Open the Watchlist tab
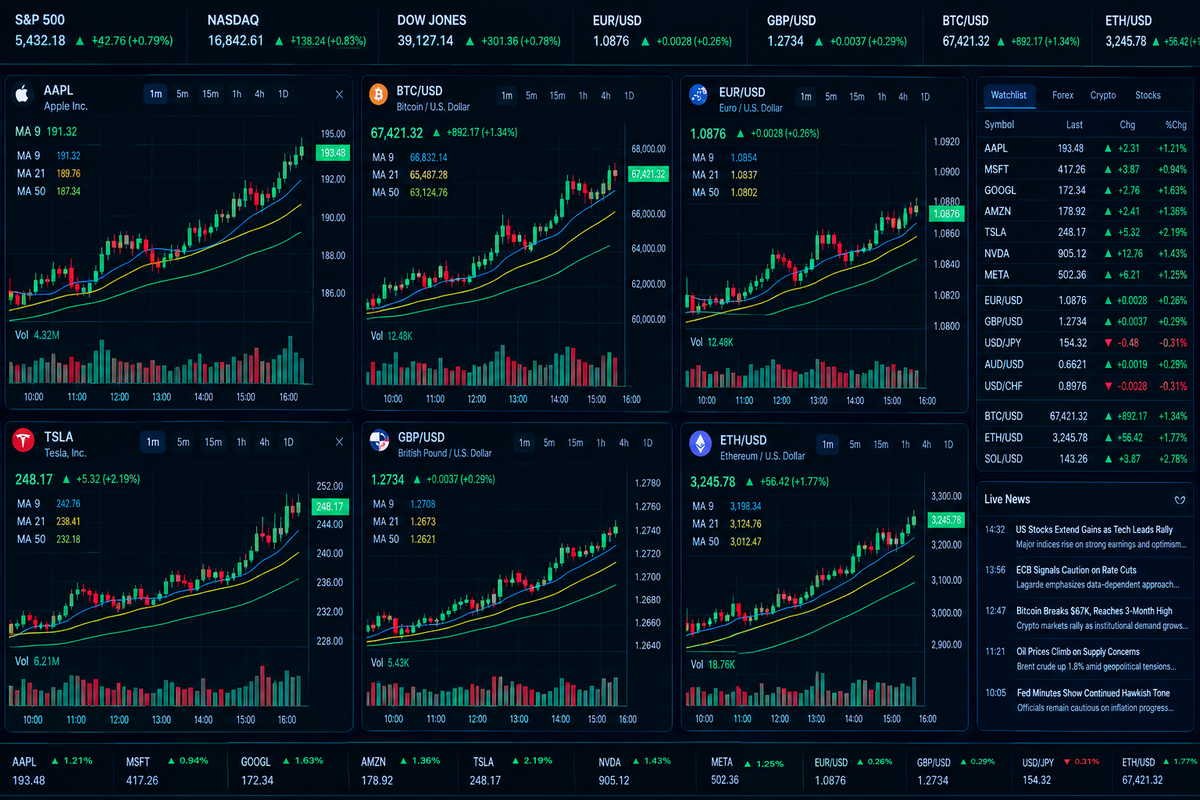The image size is (1200, 800). 1008,95
